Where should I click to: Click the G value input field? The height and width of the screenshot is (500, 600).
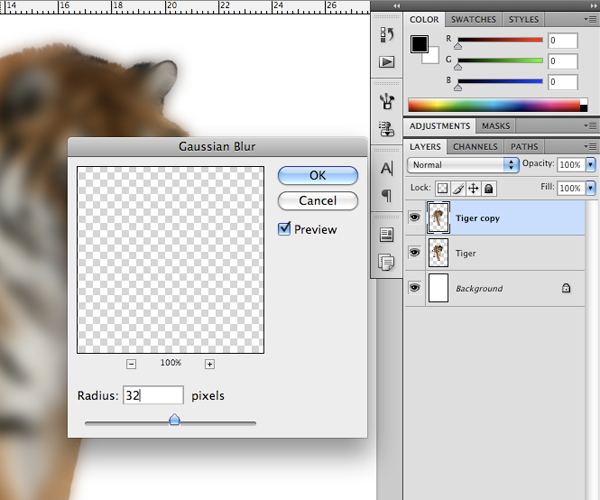pos(562,61)
